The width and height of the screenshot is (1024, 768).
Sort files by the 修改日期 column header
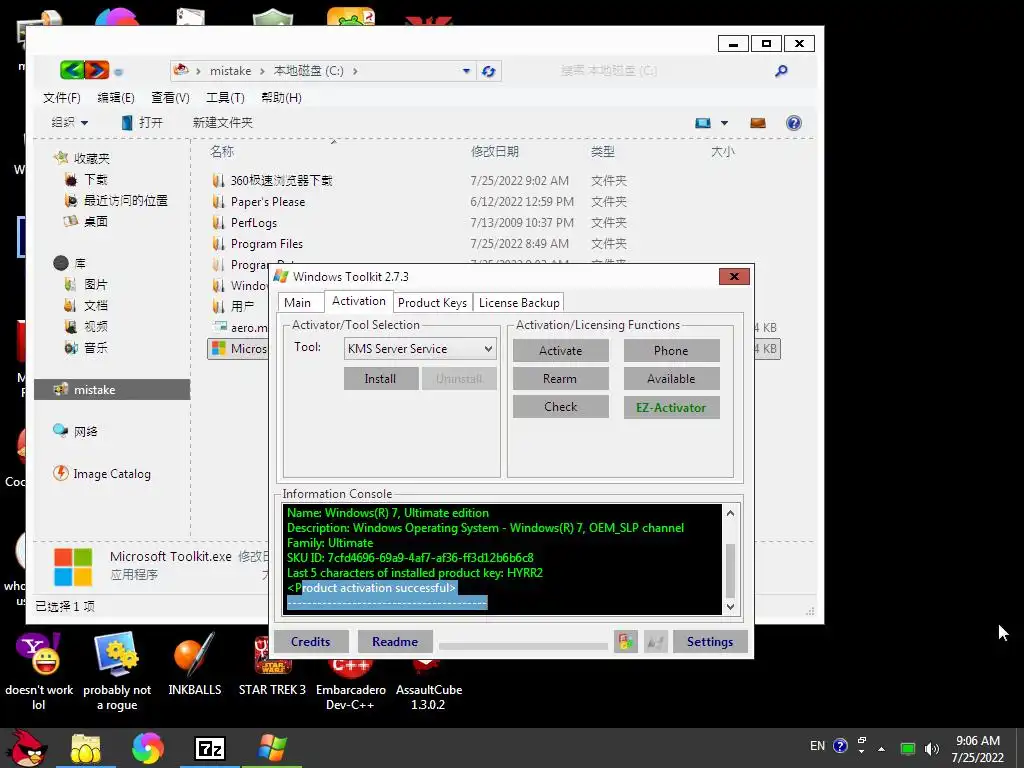tap(494, 152)
